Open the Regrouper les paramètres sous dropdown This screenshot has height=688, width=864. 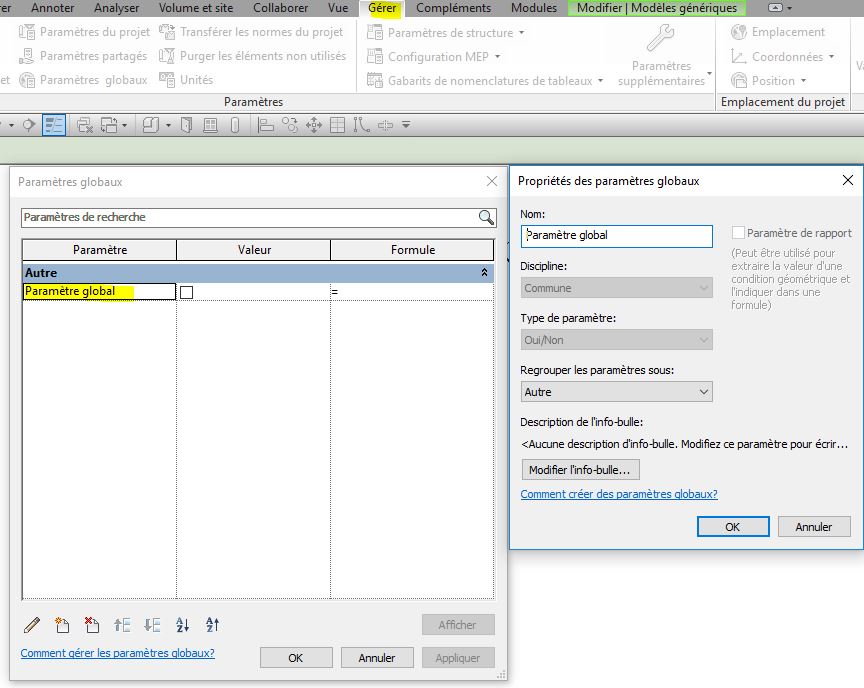coord(616,392)
